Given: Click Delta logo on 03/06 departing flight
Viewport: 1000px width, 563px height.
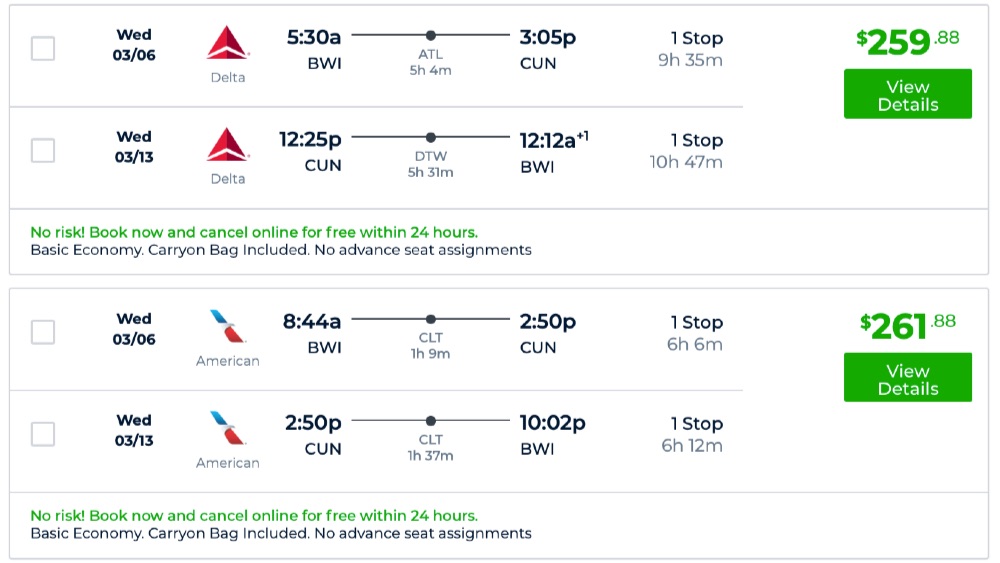Looking at the screenshot, I should pos(227,43).
